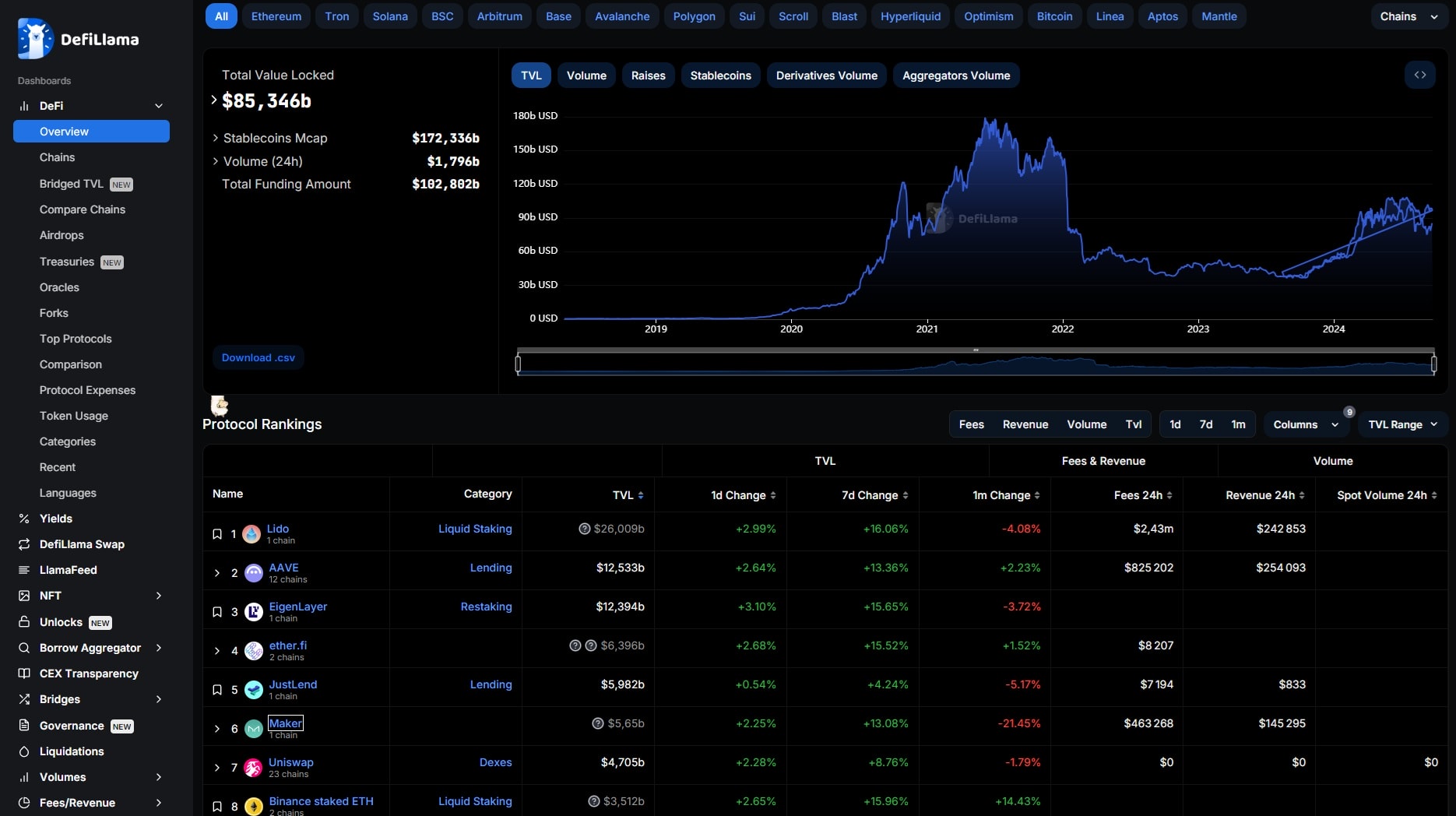
Task: Open the Liquid Staking category for Lido
Action: pyautogui.click(x=475, y=529)
